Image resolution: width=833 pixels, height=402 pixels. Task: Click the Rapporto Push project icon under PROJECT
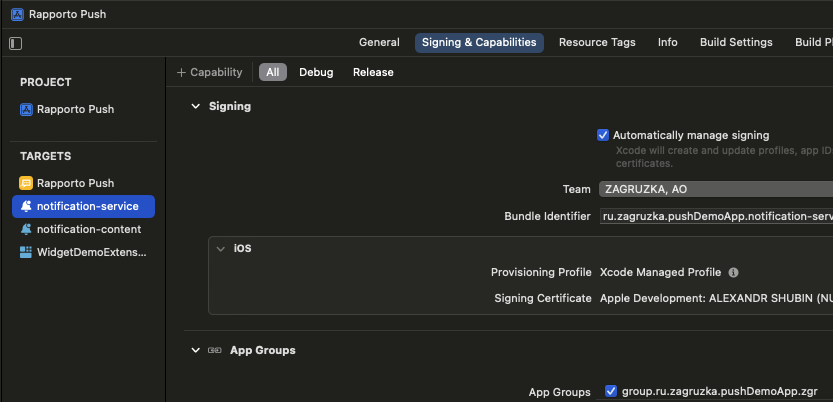pos(26,109)
